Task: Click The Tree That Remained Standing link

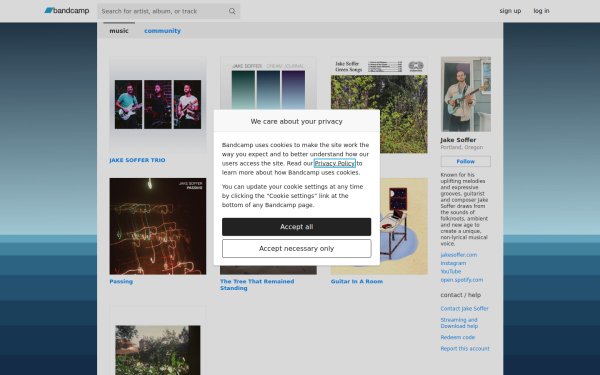Action: pyautogui.click(x=257, y=284)
